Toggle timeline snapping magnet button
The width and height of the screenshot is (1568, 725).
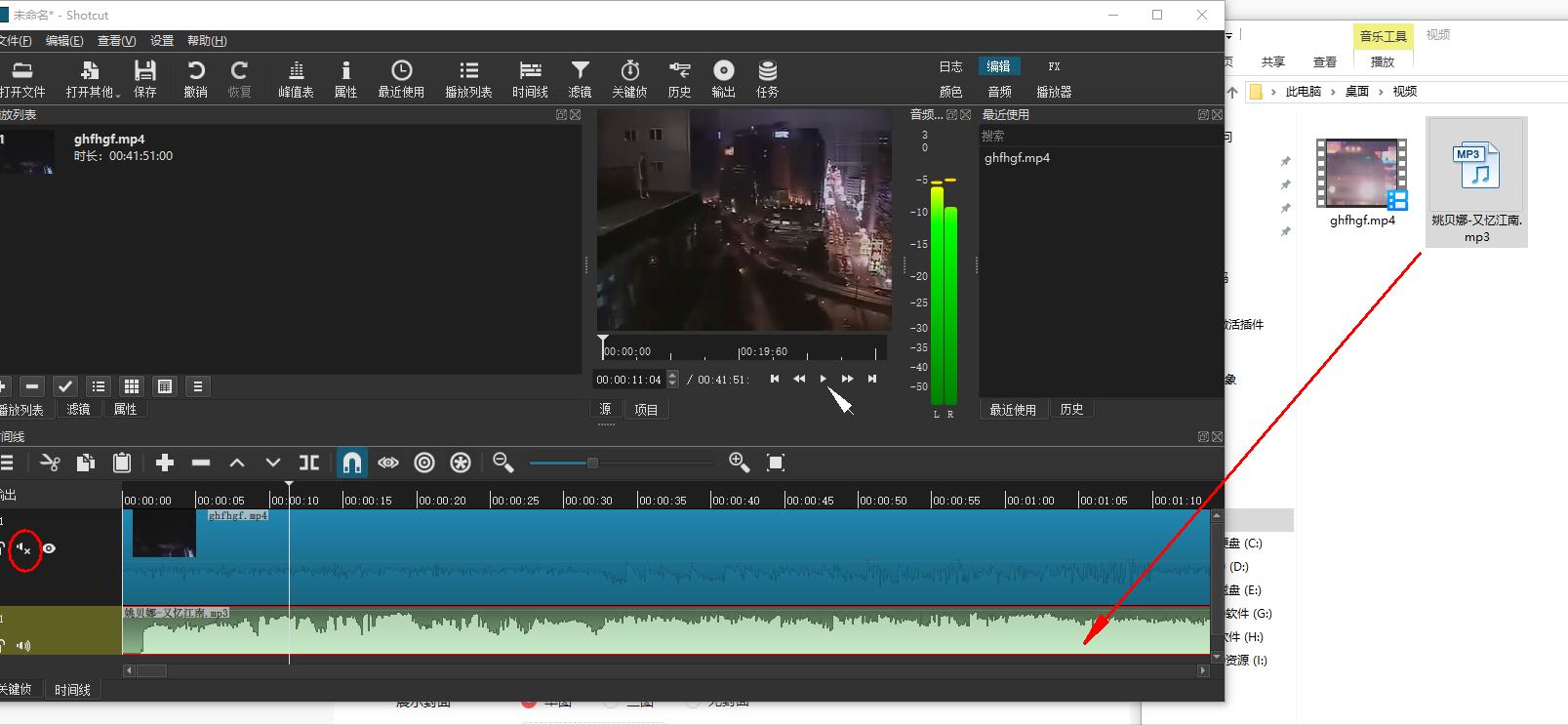[x=352, y=463]
